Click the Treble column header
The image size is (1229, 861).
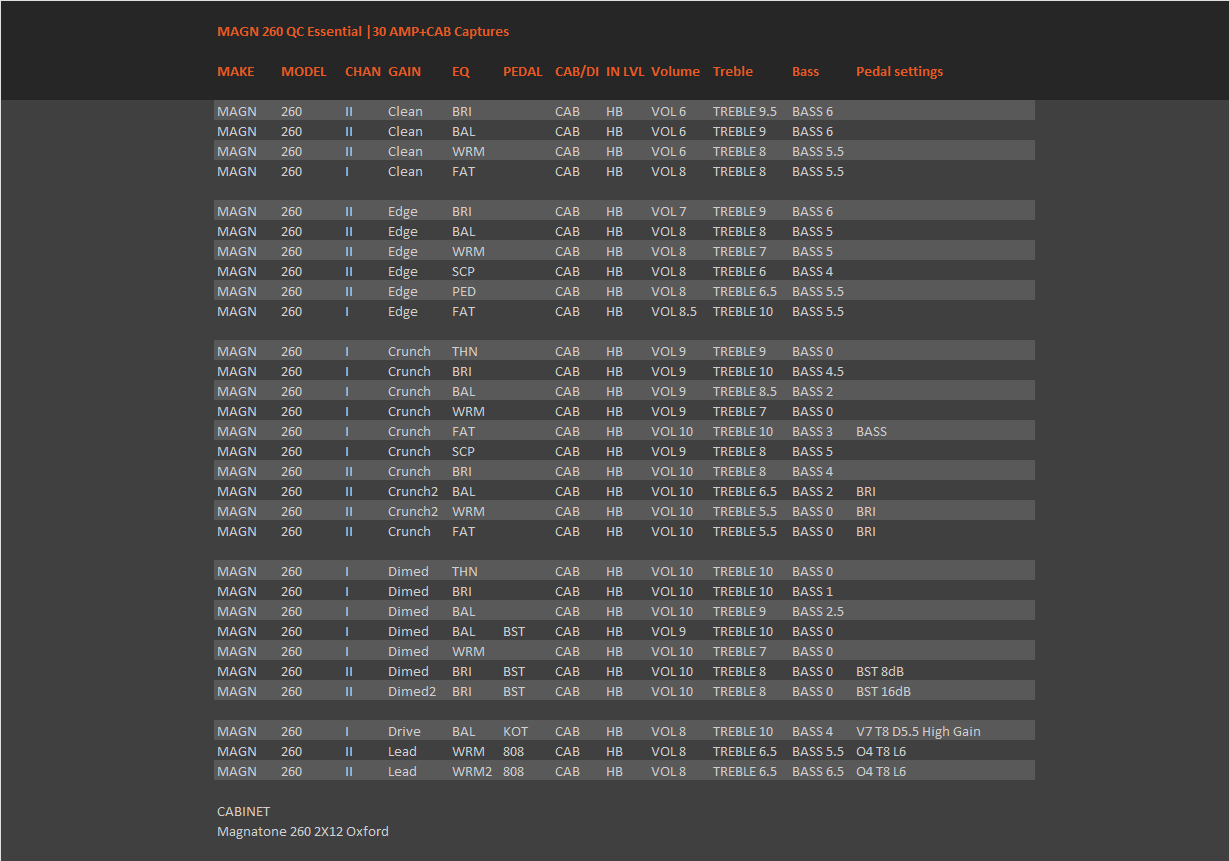[733, 72]
